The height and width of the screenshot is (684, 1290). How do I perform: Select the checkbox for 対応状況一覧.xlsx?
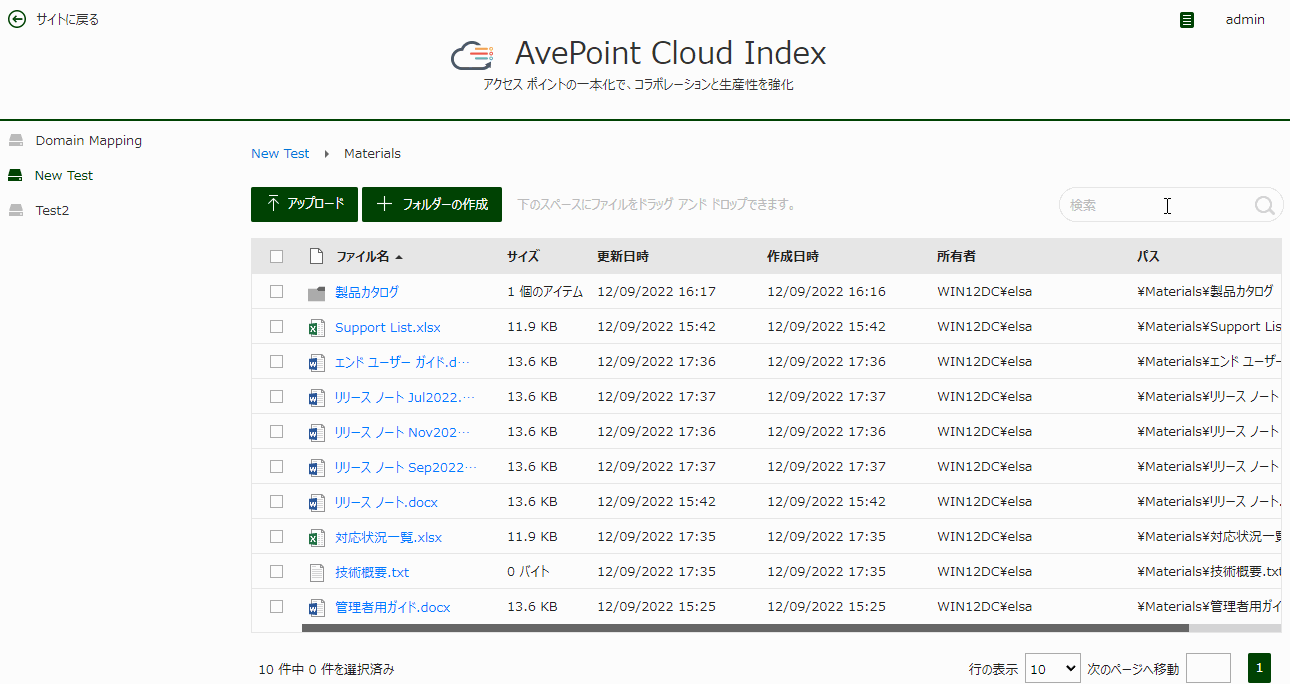(x=277, y=536)
